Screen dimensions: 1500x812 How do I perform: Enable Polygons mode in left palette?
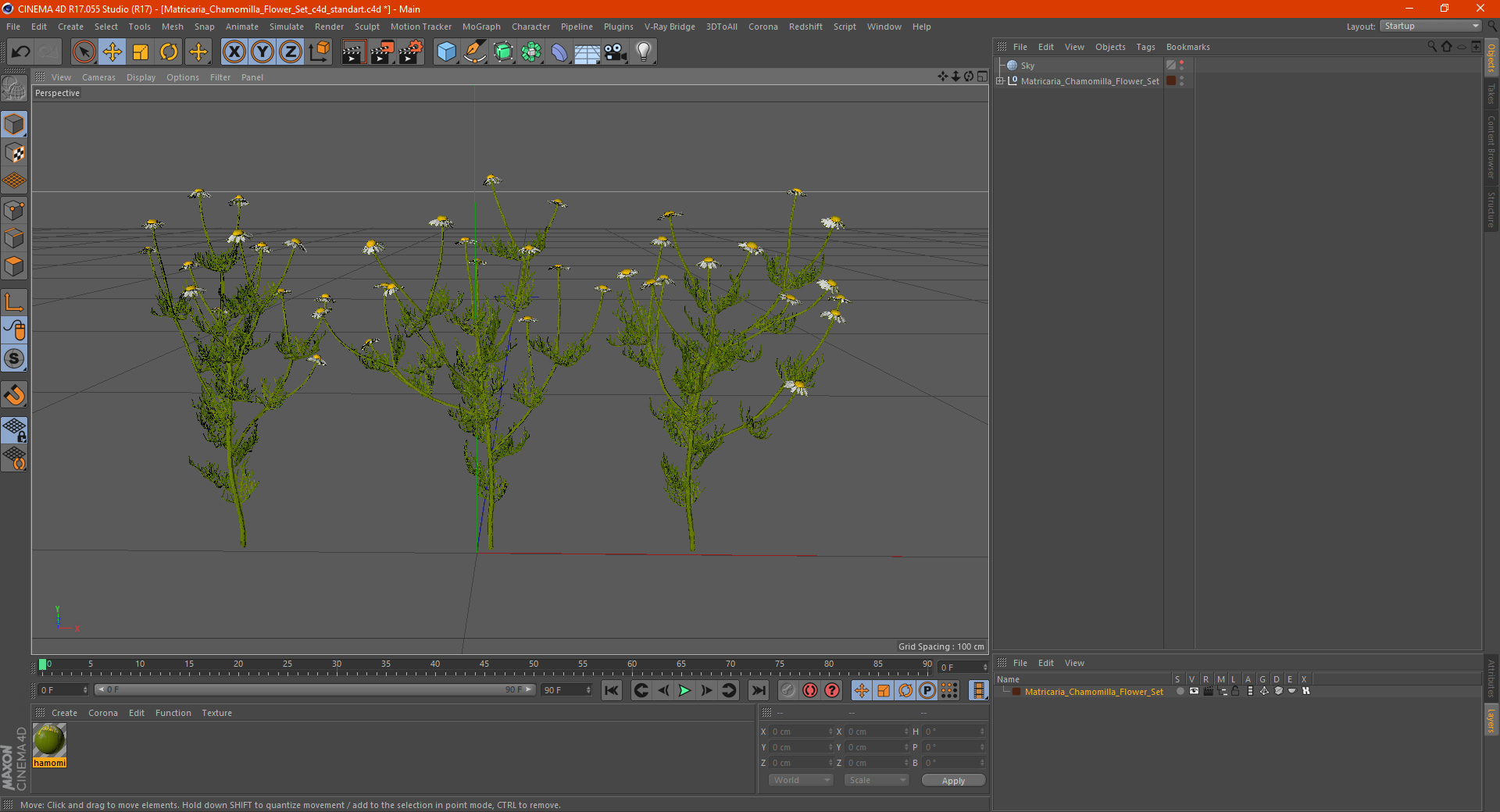pyautogui.click(x=15, y=267)
